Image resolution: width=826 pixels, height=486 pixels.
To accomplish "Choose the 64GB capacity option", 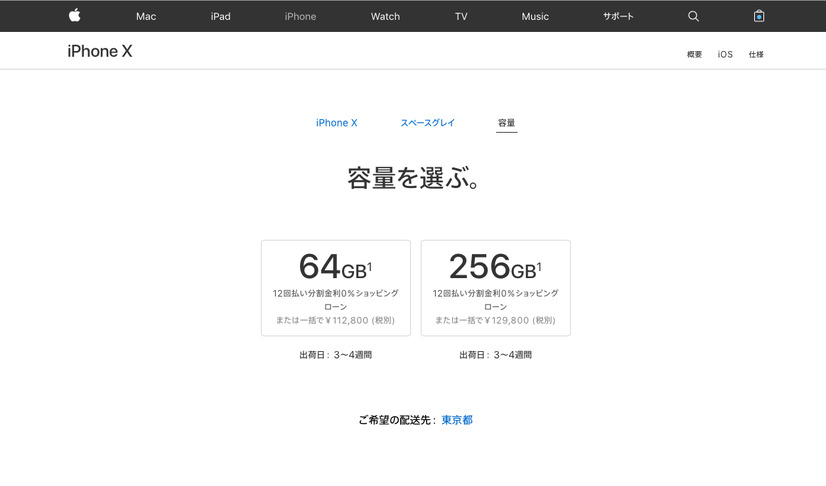I will point(336,288).
